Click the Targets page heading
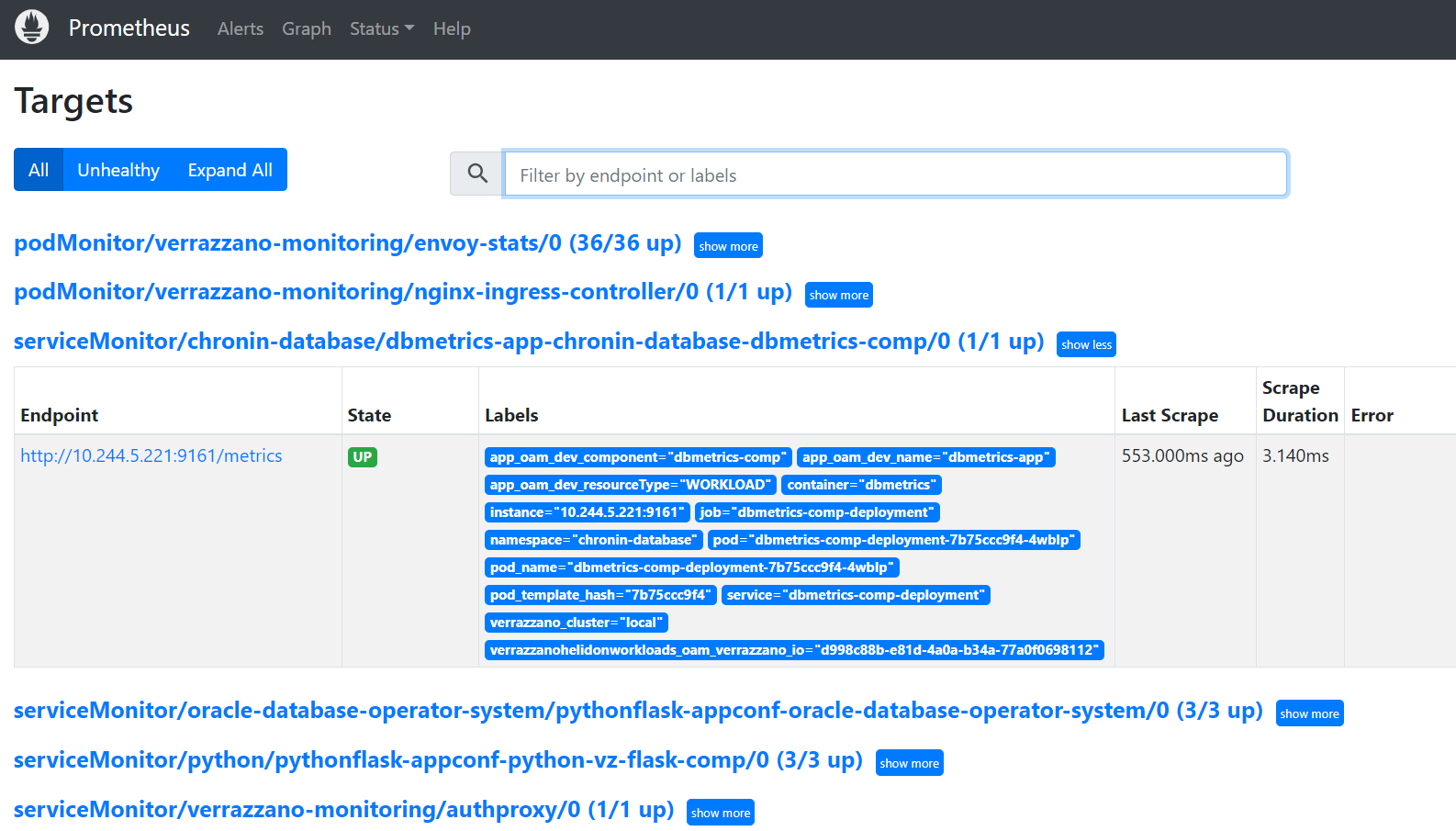The image size is (1456, 831). pyautogui.click(x=73, y=101)
